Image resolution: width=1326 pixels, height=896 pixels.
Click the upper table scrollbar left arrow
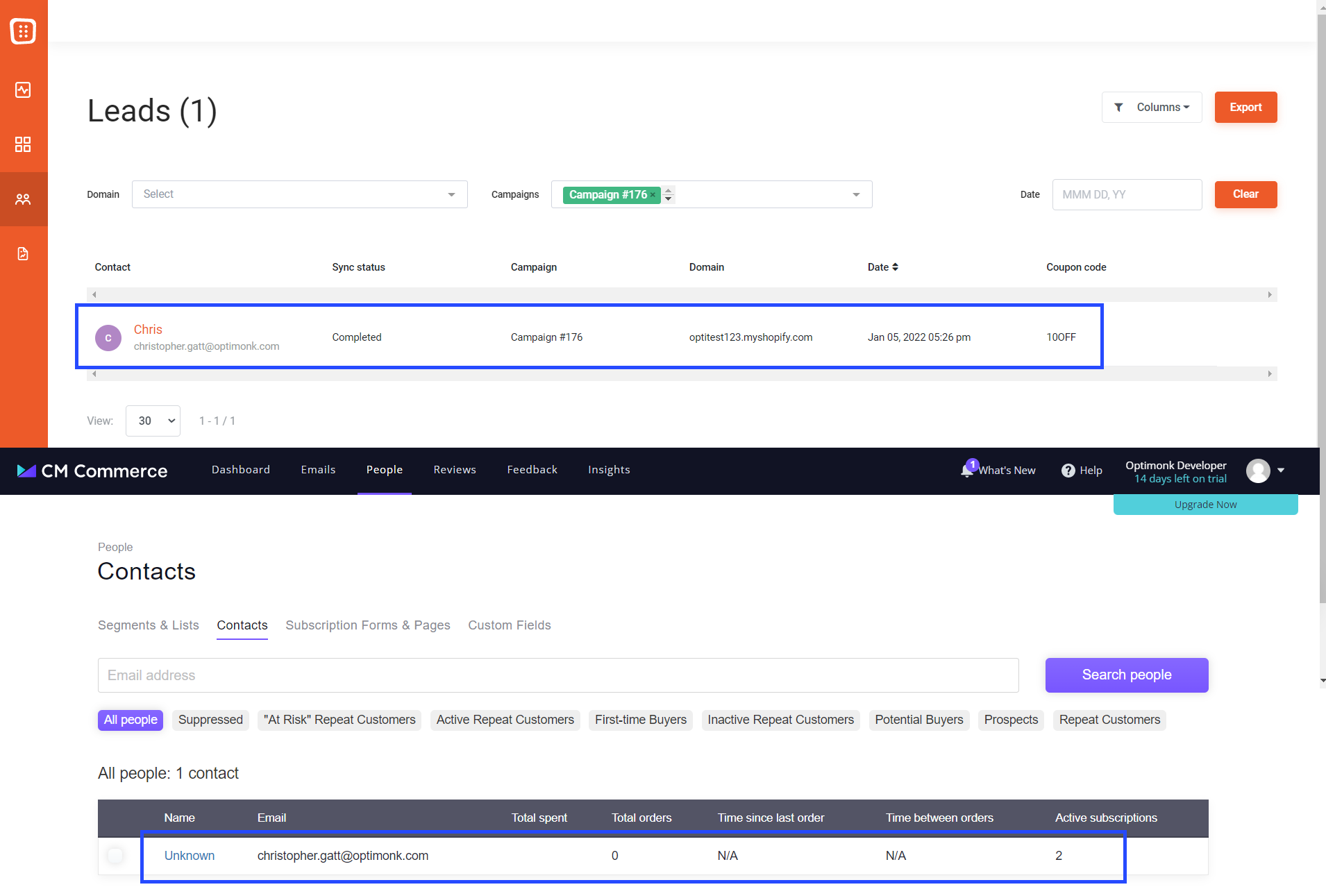point(94,295)
